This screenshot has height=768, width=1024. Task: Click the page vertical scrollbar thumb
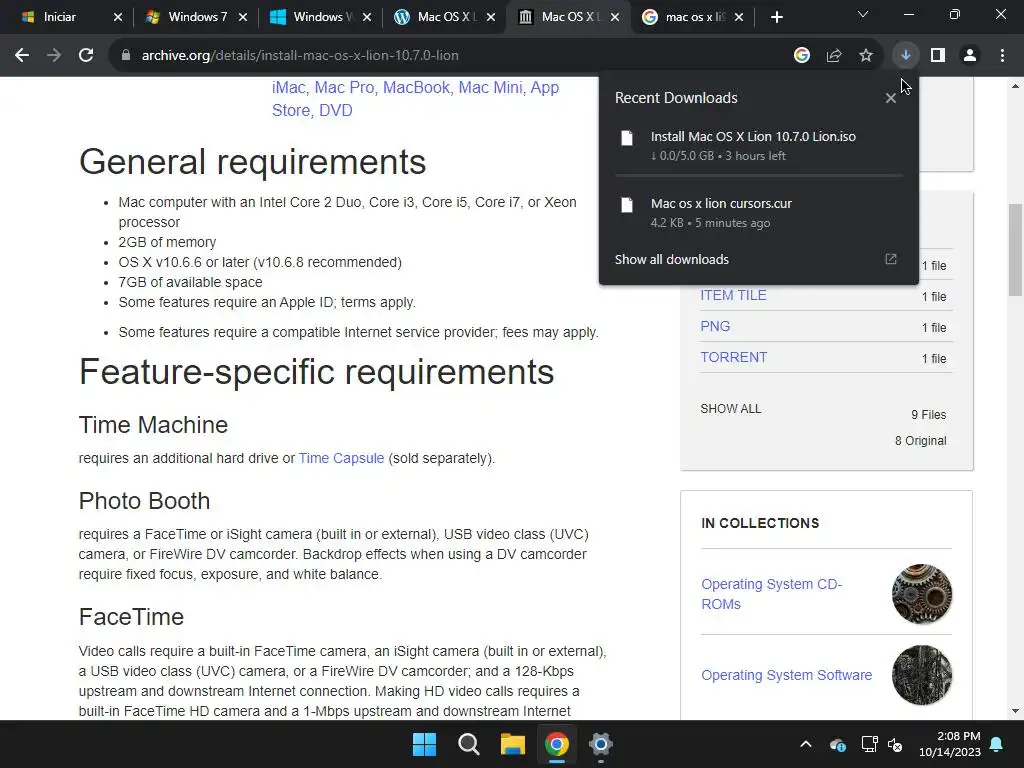(x=1015, y=250)
